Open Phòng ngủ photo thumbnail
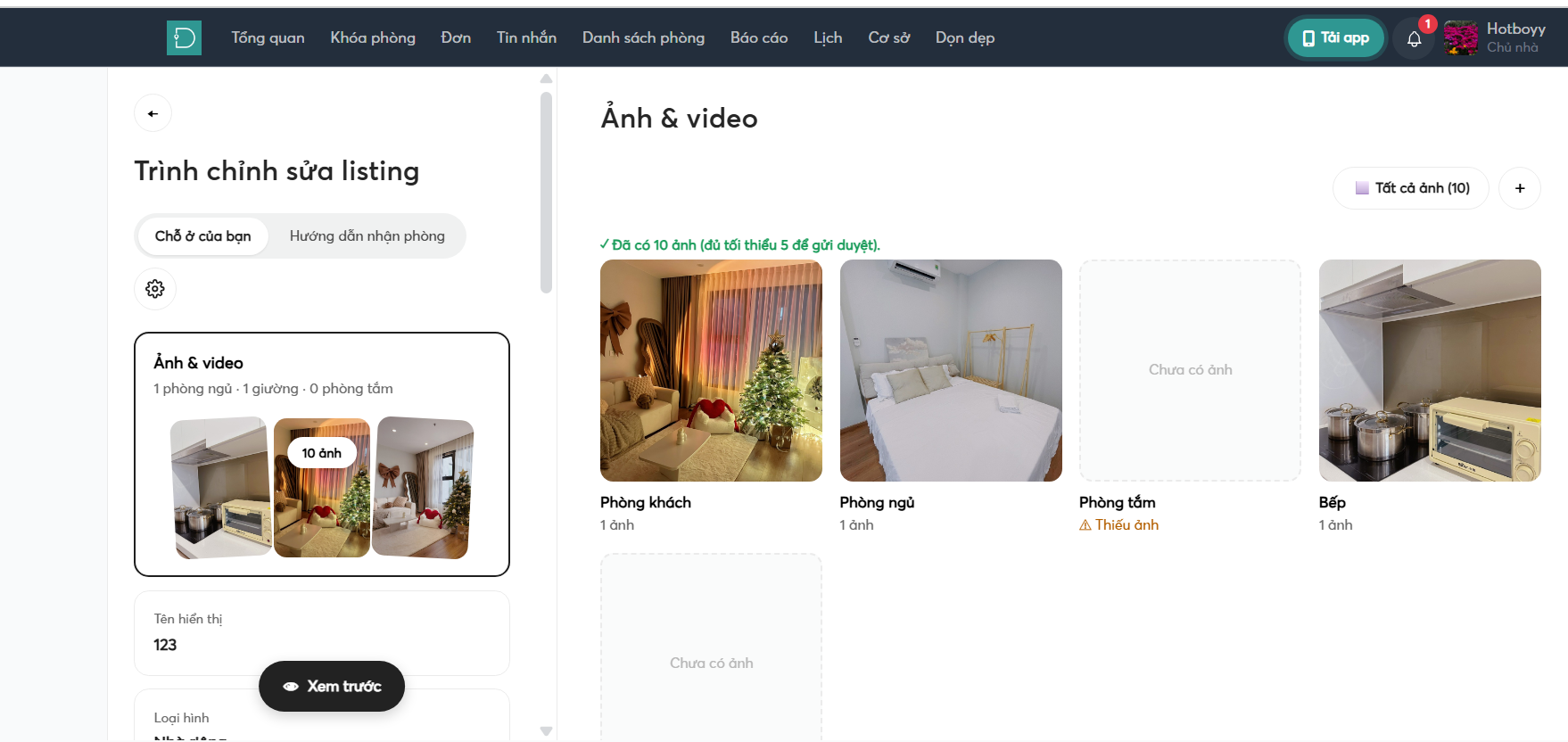The image size is (1568, 742). point(951,371)
